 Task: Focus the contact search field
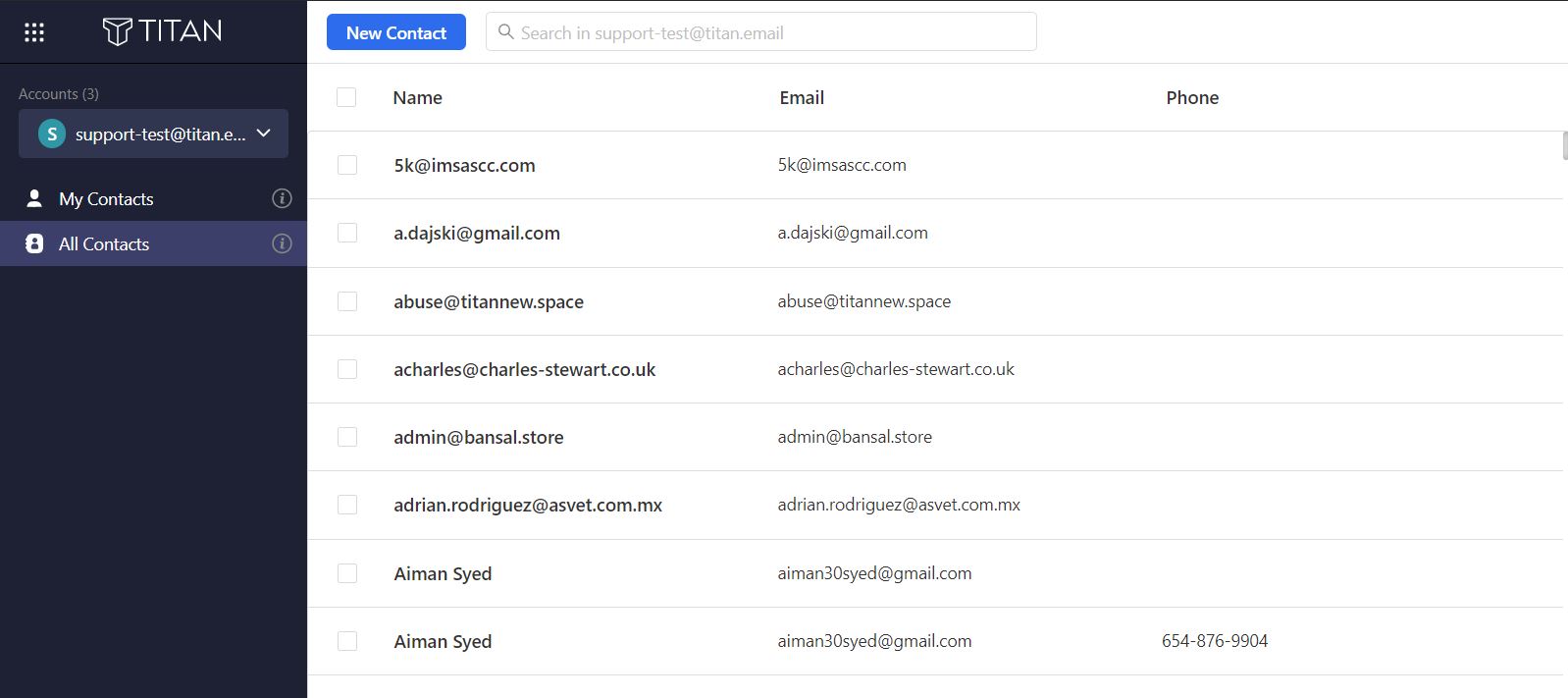[x=761, y=32]
